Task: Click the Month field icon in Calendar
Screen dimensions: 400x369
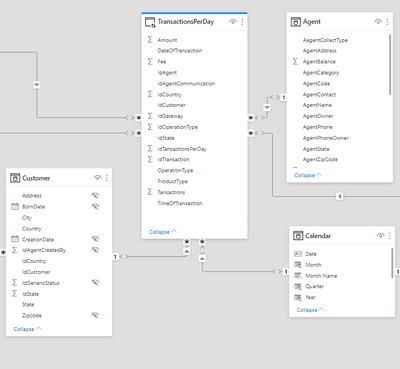Action: 298,265
